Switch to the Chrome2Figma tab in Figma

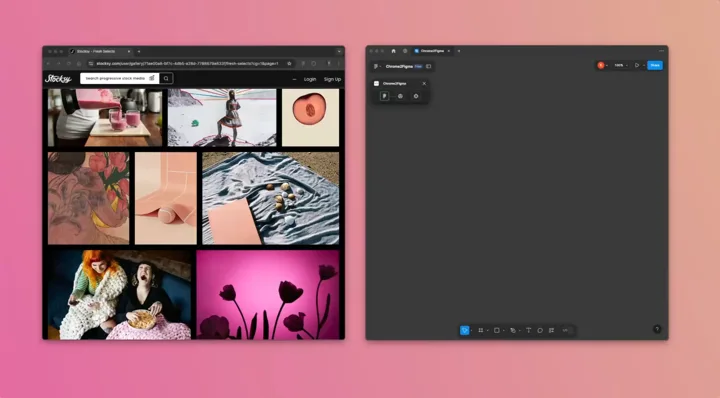(x=432, y=51)
